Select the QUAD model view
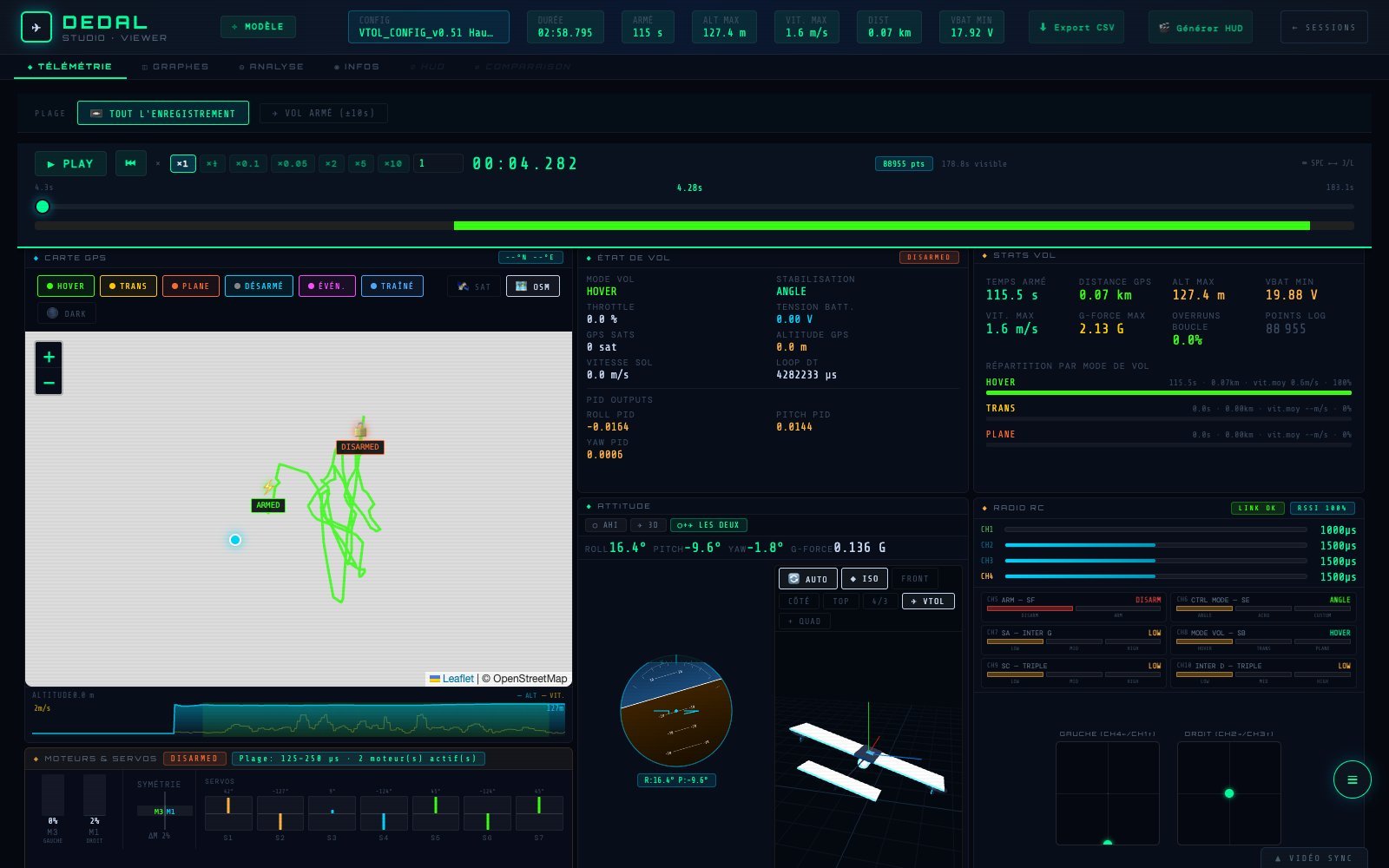 tap(805, 621)
